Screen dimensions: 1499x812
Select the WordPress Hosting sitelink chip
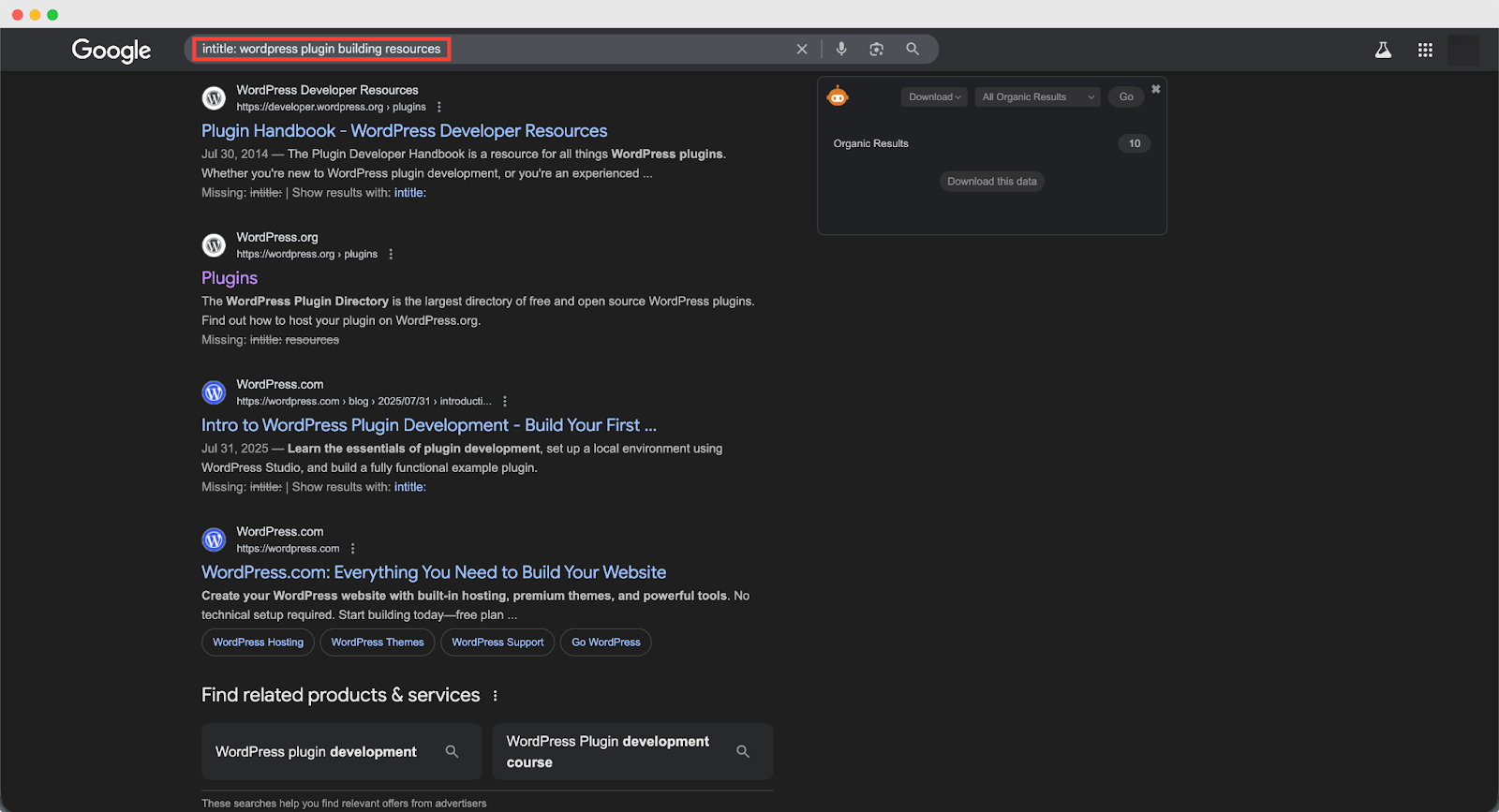[258, 642]
